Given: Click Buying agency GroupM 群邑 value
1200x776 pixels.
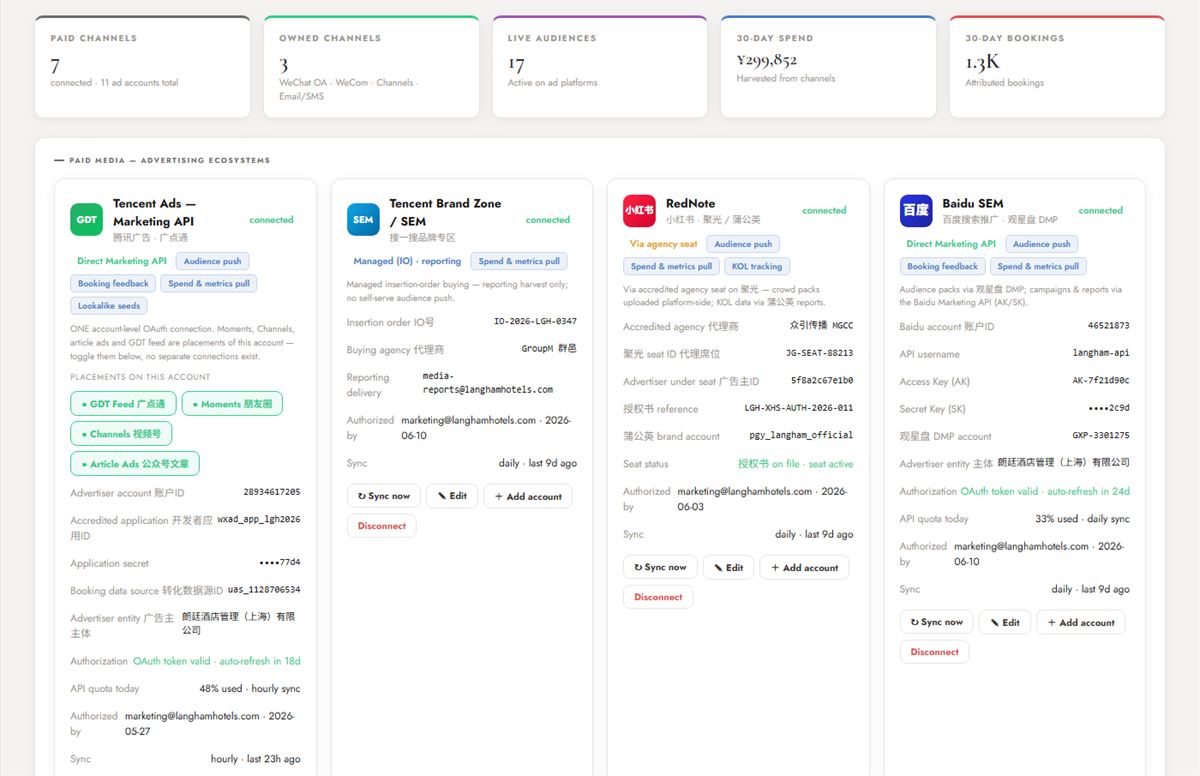Looking at the screenshot, I should [x=549, y=350].
